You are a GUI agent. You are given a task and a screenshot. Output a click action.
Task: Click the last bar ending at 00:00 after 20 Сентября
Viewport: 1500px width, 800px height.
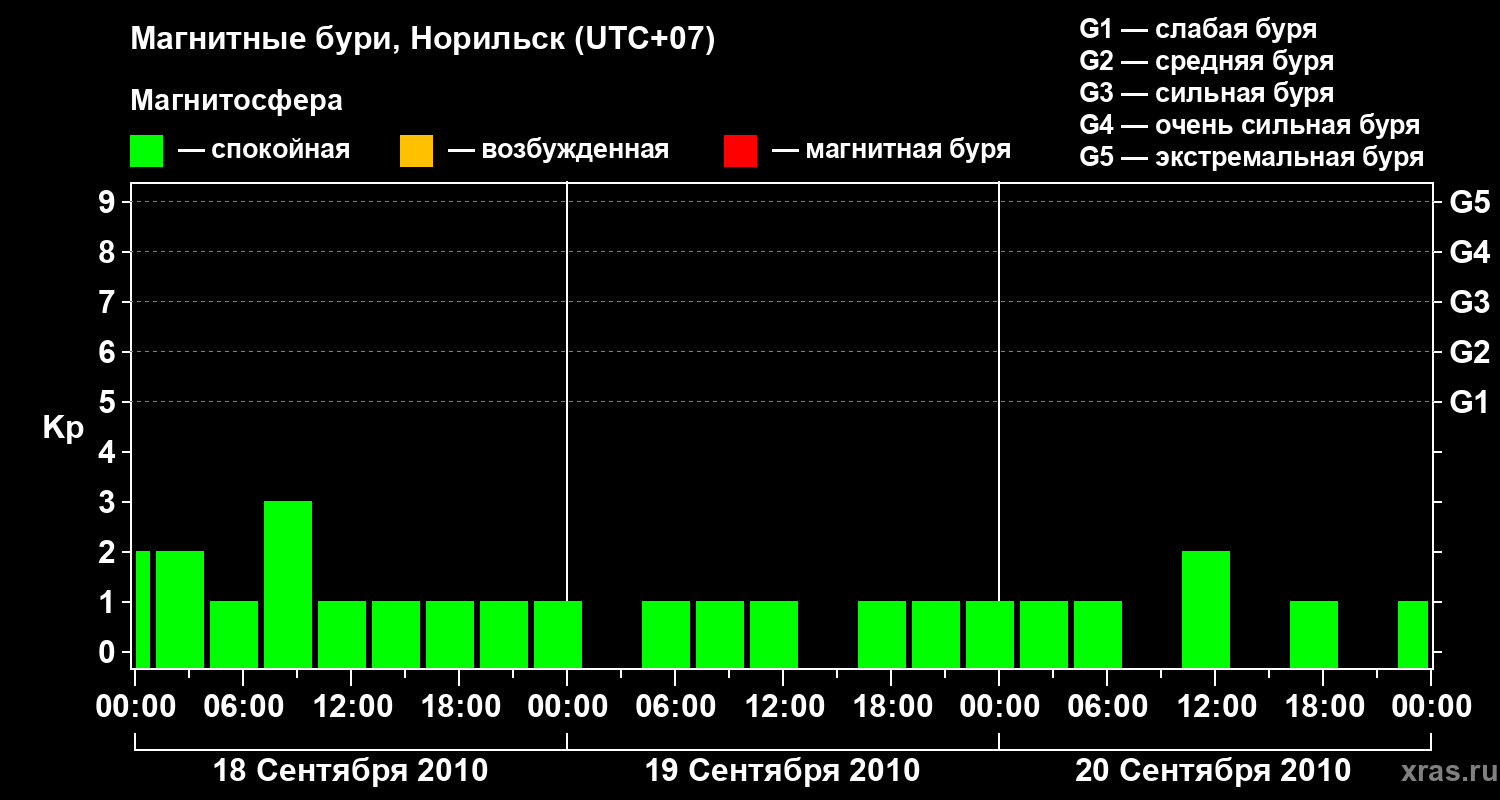(x=1413, y=634)
